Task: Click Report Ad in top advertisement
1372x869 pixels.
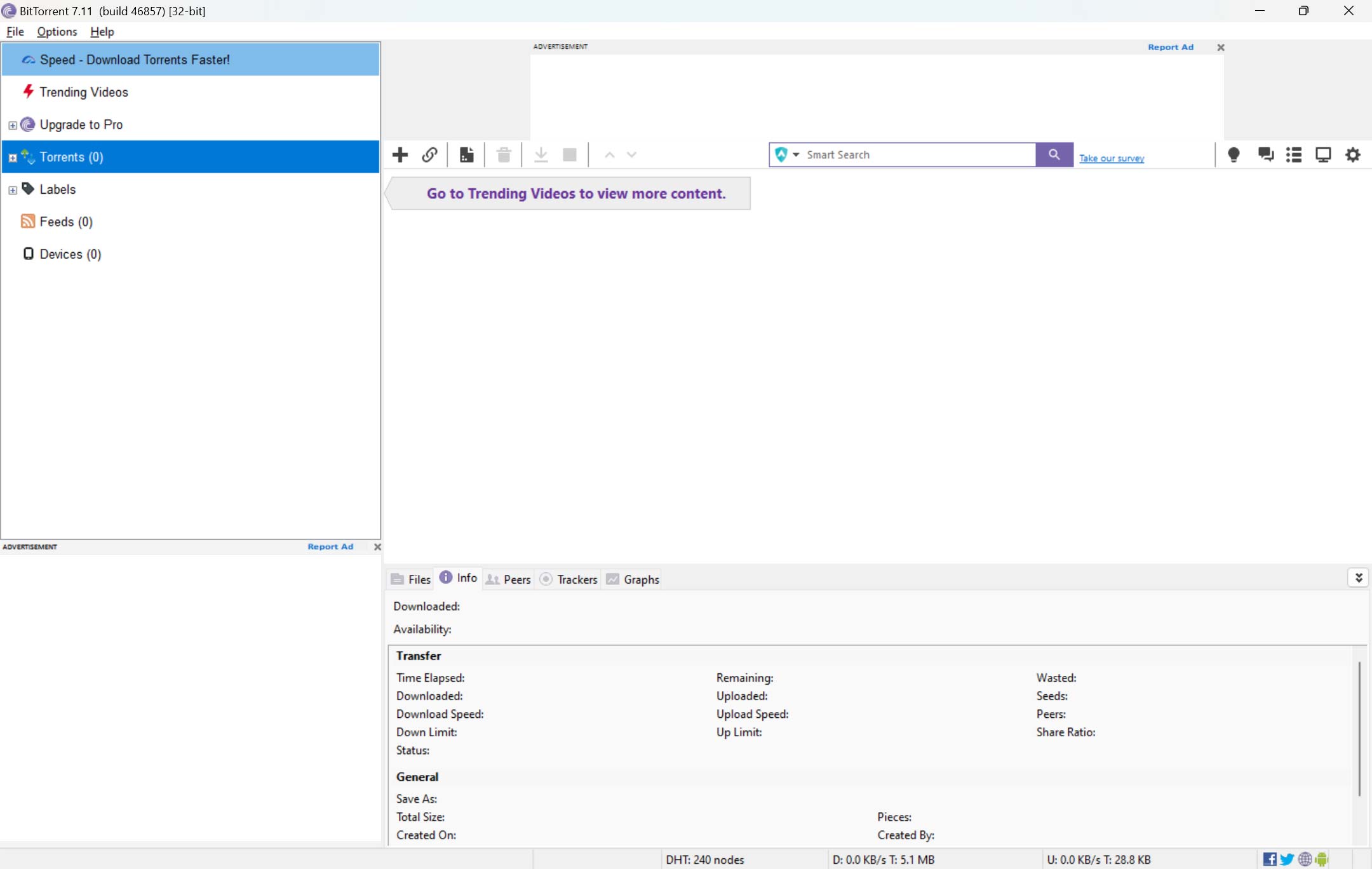Action: [1171, 47]
